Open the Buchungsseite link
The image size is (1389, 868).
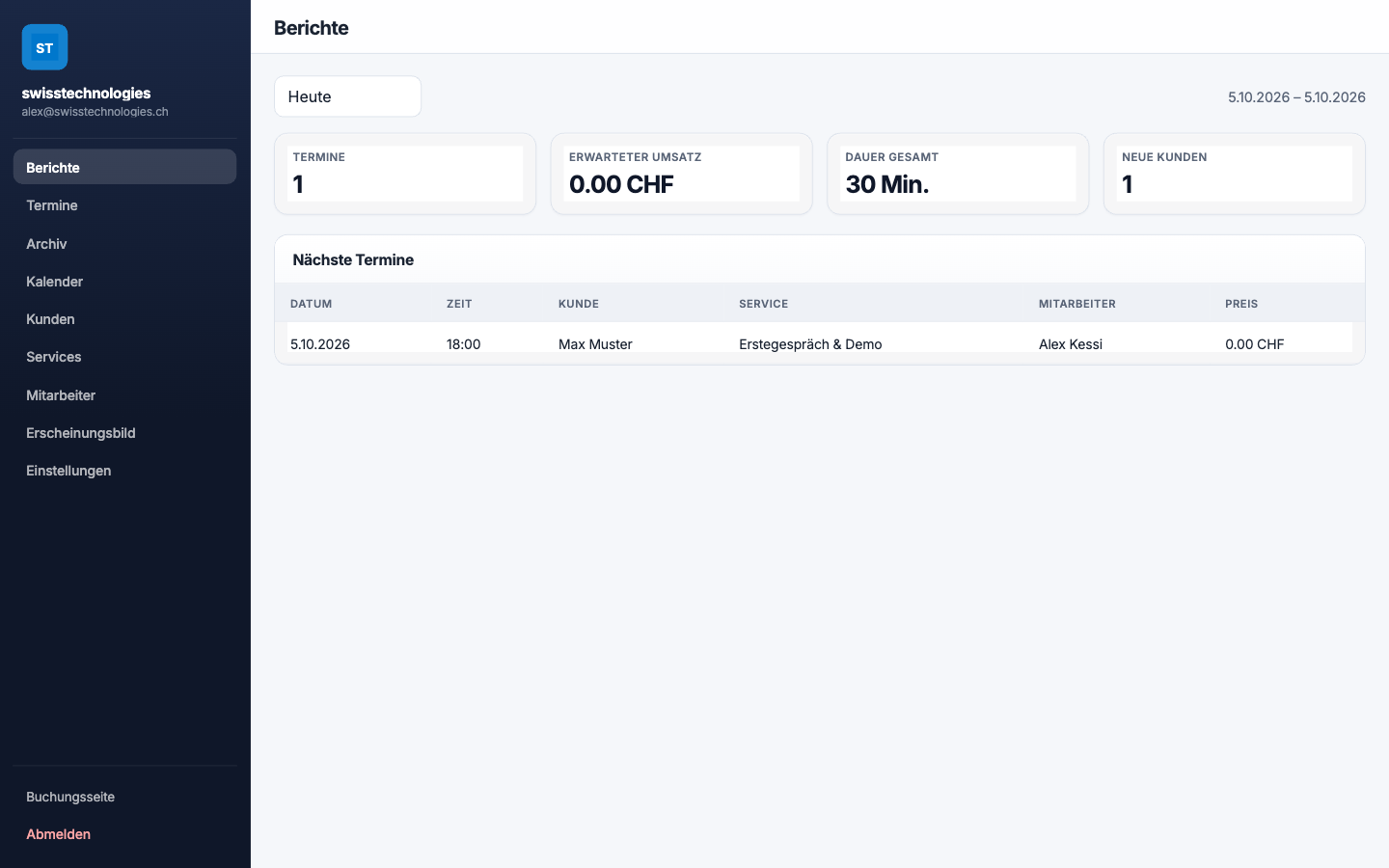point(124,797)
